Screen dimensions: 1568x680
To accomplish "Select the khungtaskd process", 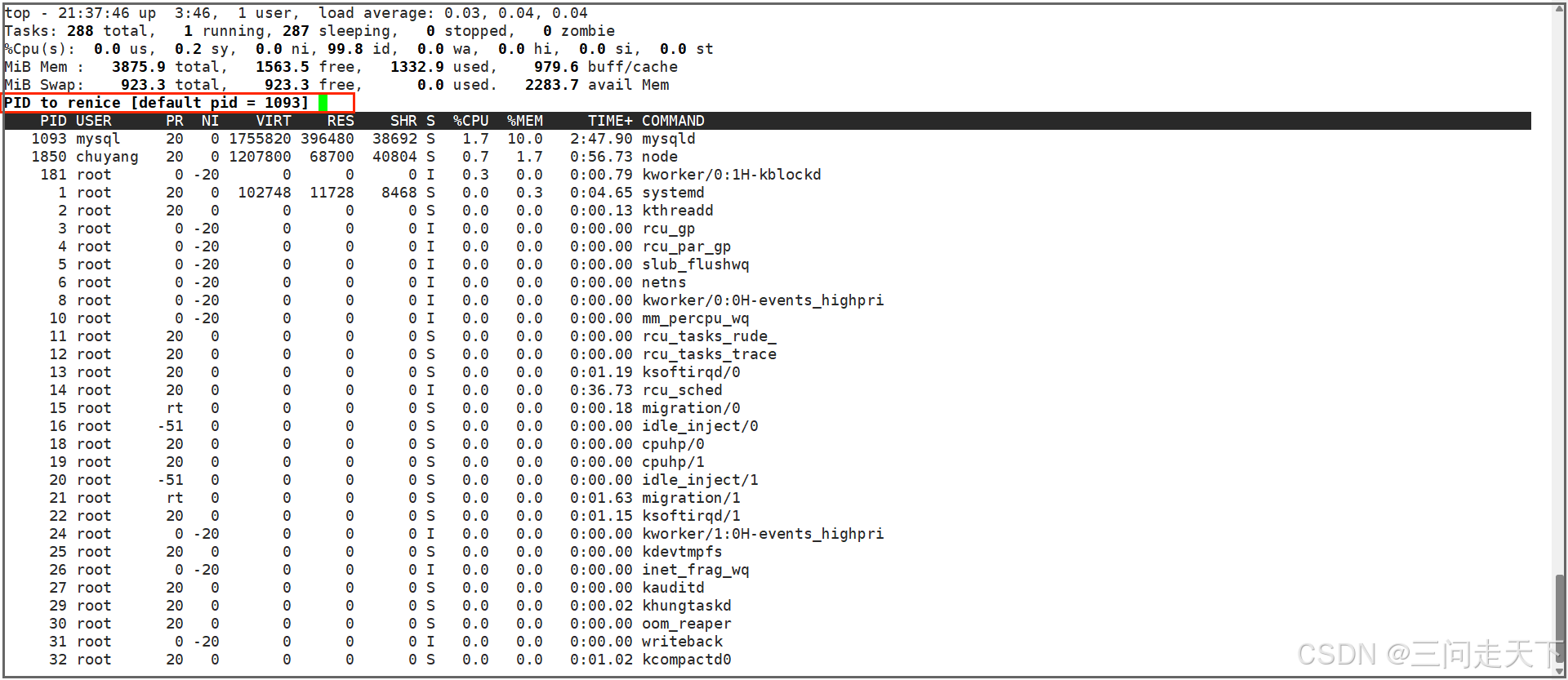I will click(x=687, y=606).
